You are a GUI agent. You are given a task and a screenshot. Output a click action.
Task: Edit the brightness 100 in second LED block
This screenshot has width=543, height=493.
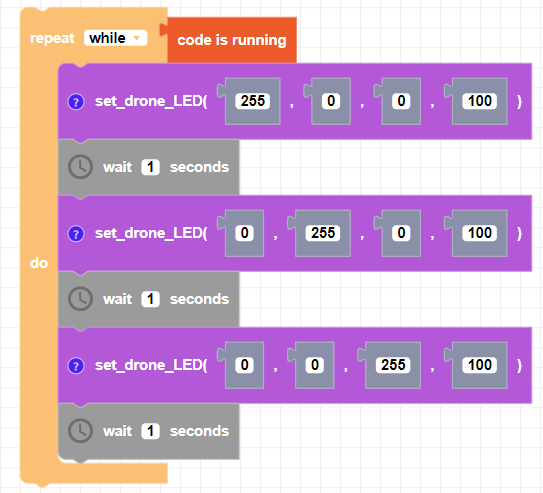(x=480, y=233)
